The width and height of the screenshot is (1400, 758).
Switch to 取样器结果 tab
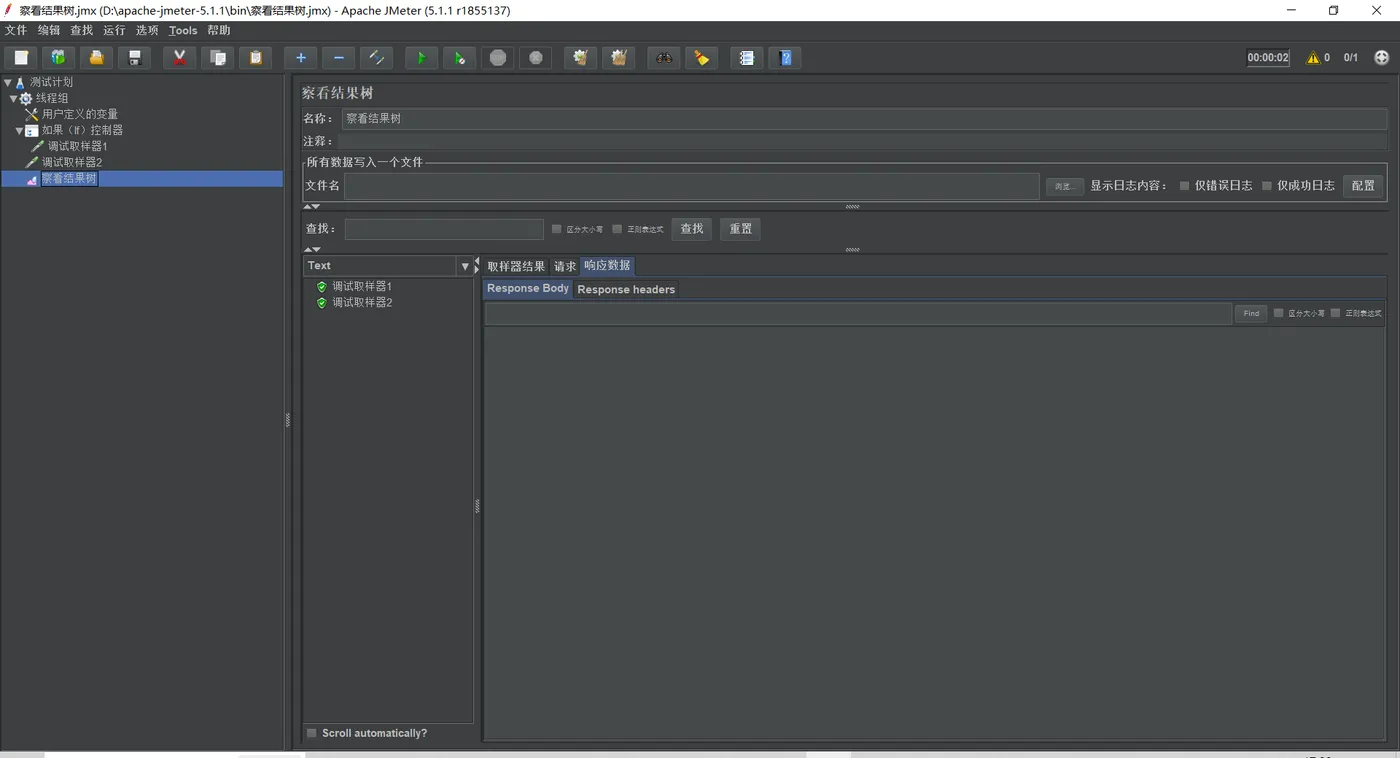(x=516, y=266)
